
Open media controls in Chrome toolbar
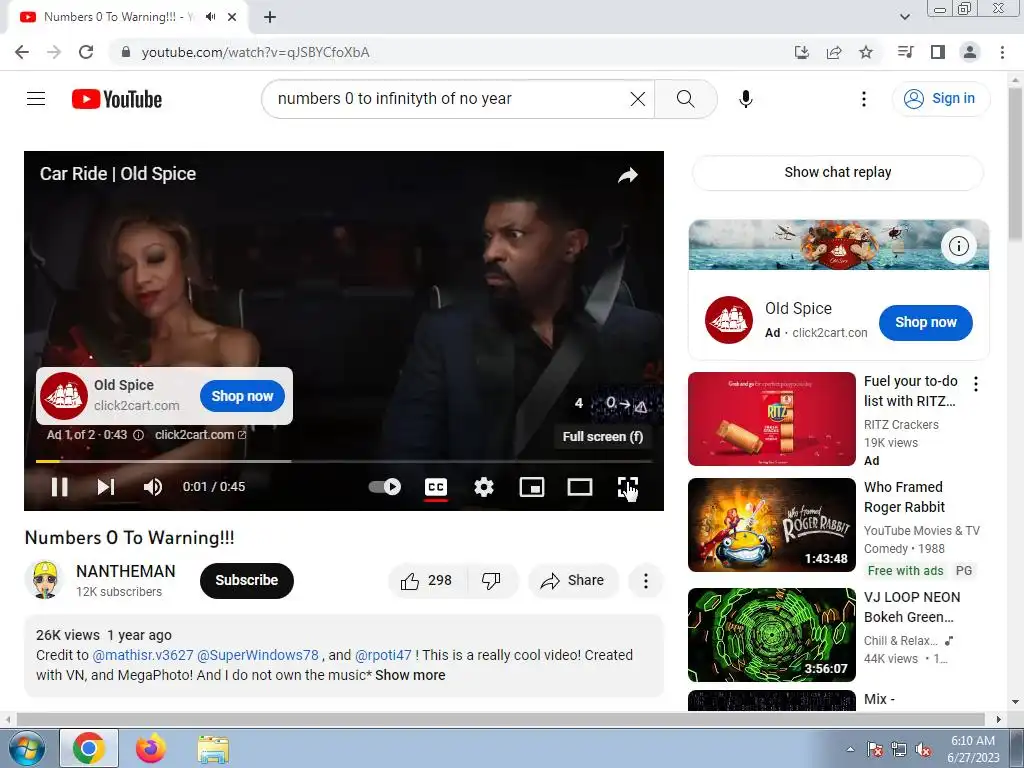pos(906,52)
